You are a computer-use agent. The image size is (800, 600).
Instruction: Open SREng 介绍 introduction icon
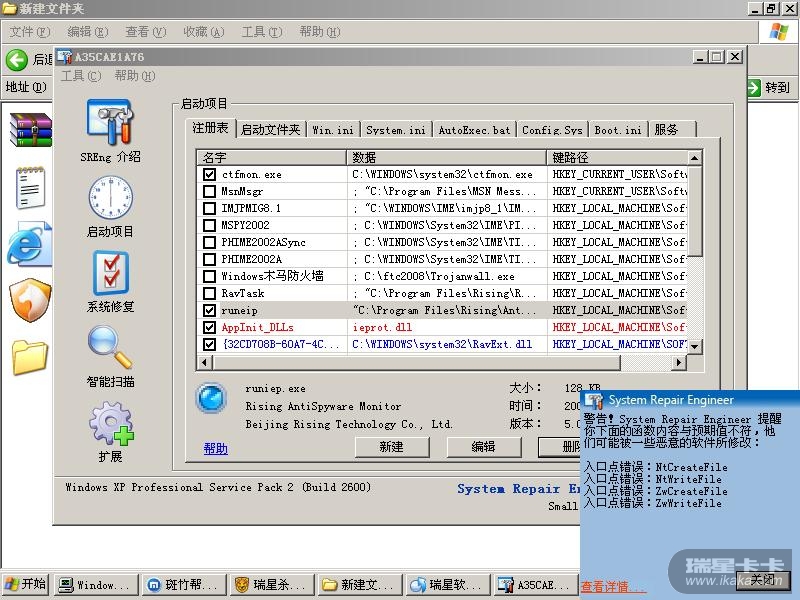pos(110,122)
